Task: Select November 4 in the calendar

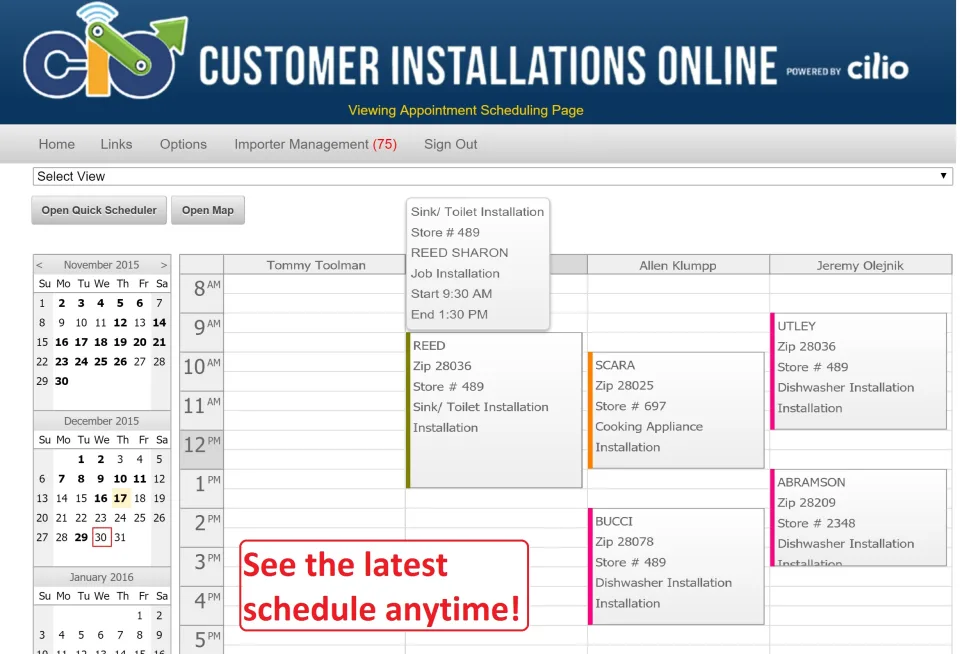Action: tap(101, 303)
